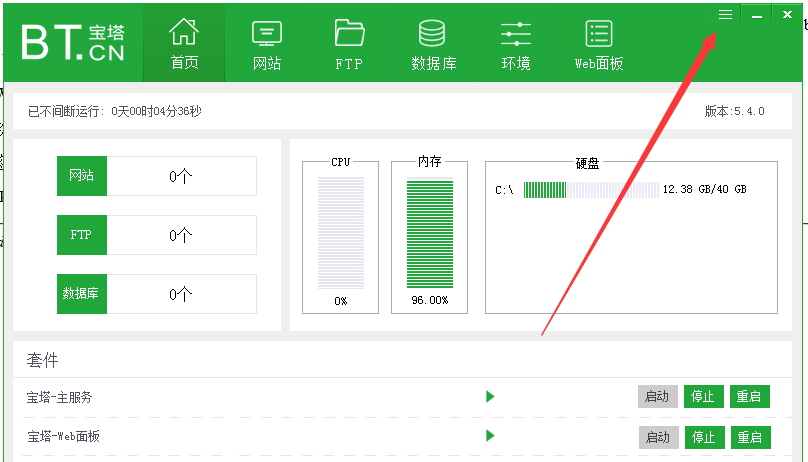Restart 宝塔-Web面板 with its 重启 button

pyautogui.click(x=749, y=437)
